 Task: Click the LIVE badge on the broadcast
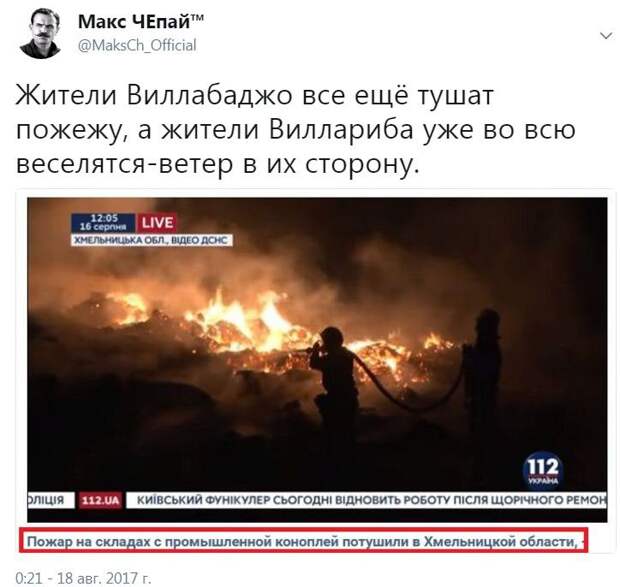[157, 223]
